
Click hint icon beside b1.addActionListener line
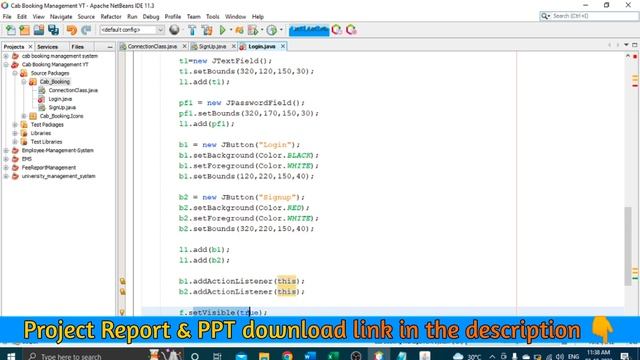pos(122,281)
